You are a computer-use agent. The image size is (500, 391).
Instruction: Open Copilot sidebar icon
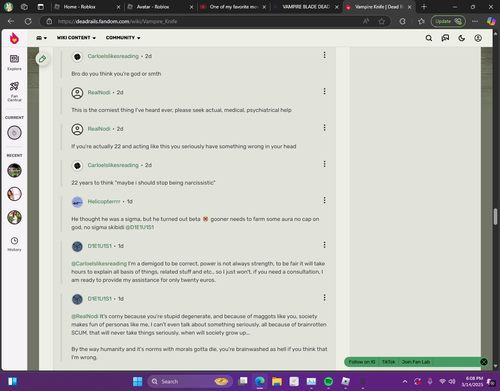pyautogui.click(x=491, y=21)
